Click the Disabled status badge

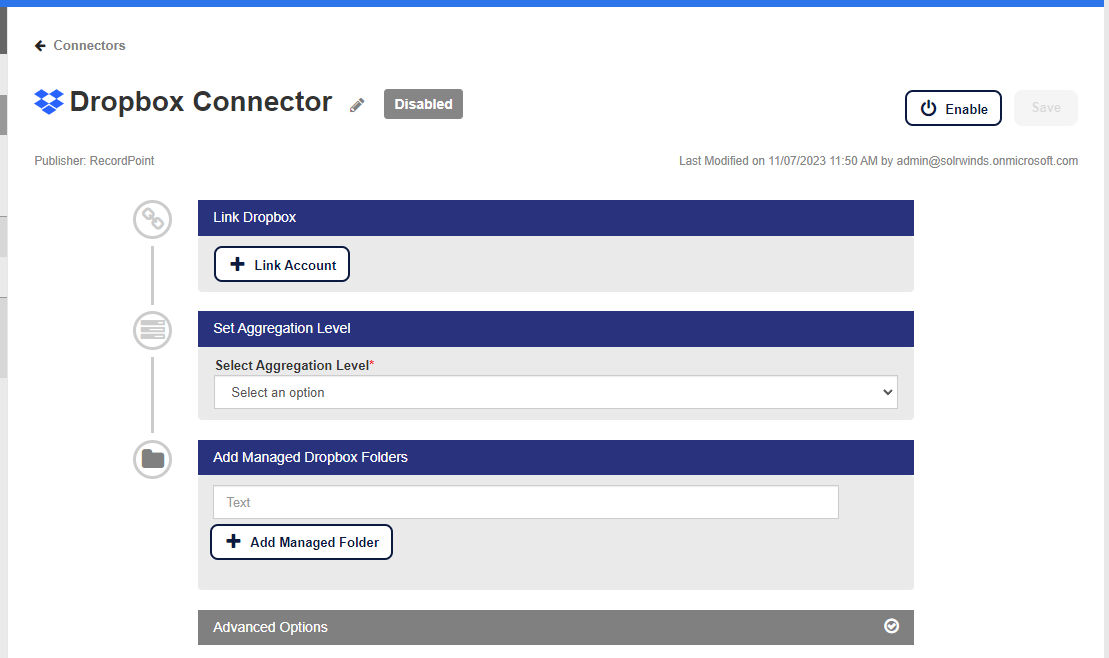tap(423, 104)
